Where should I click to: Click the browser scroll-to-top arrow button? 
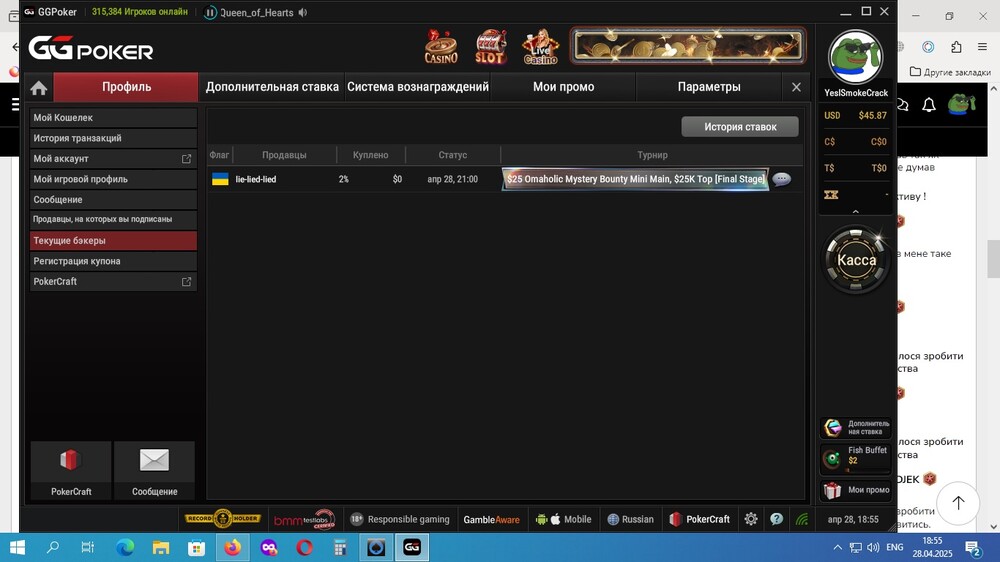958,503
